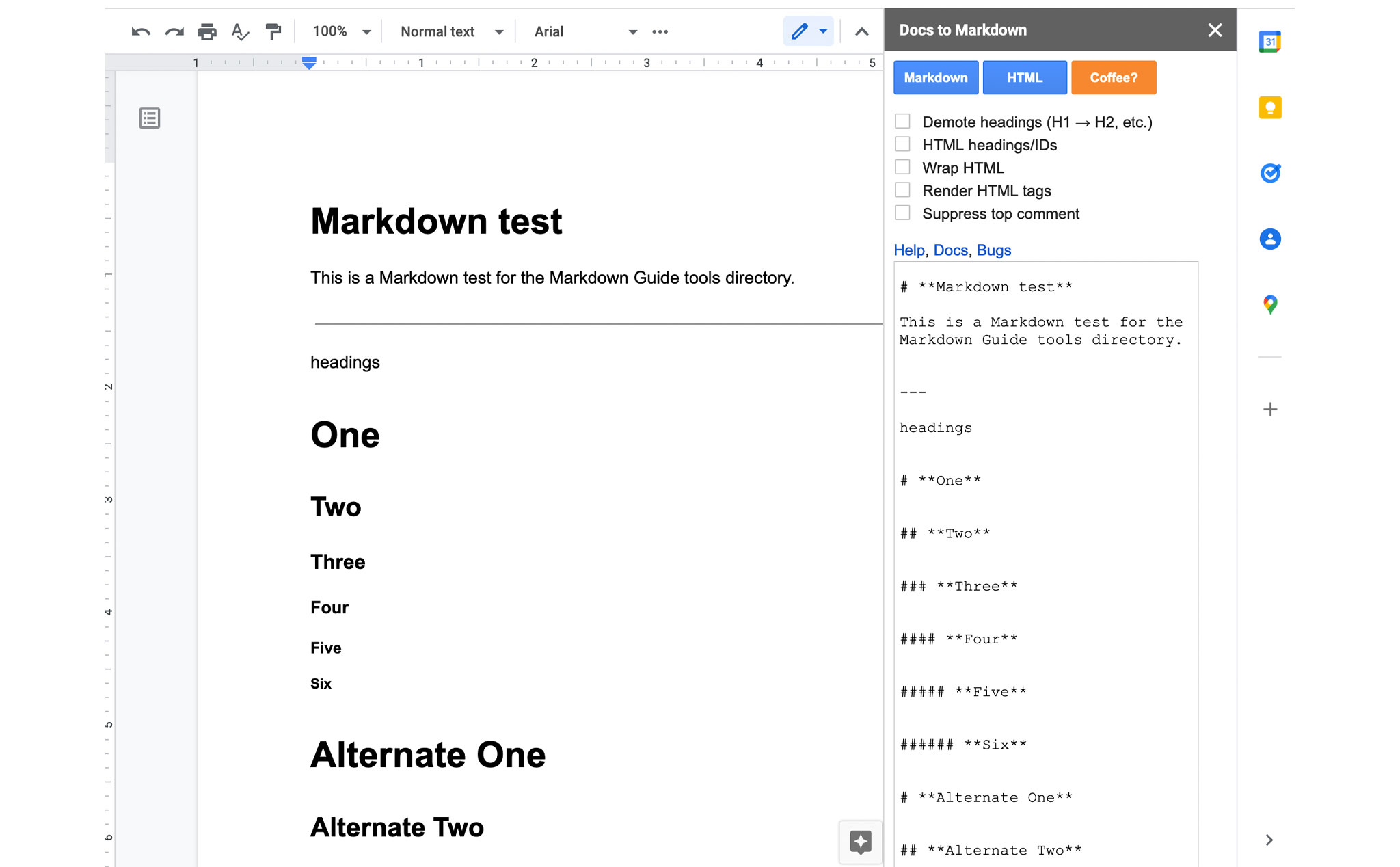
Task: Click the Google Calendar icon in sidebar
Action: click(1270, 42)
